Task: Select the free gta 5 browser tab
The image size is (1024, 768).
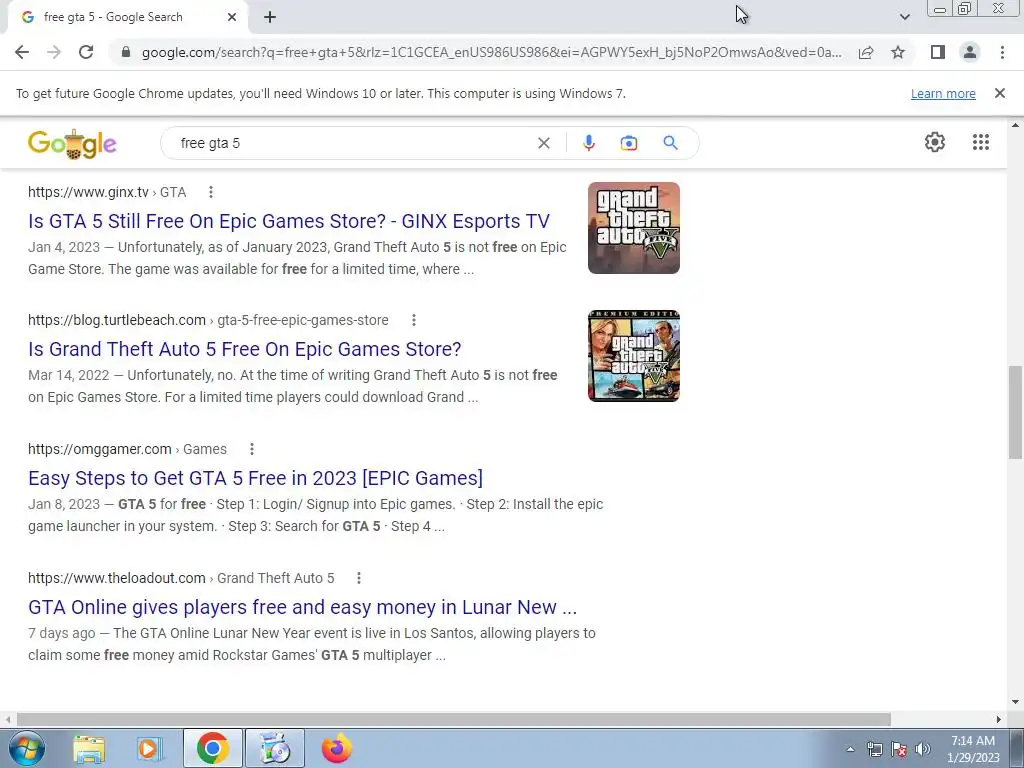Action: (127, 17)
